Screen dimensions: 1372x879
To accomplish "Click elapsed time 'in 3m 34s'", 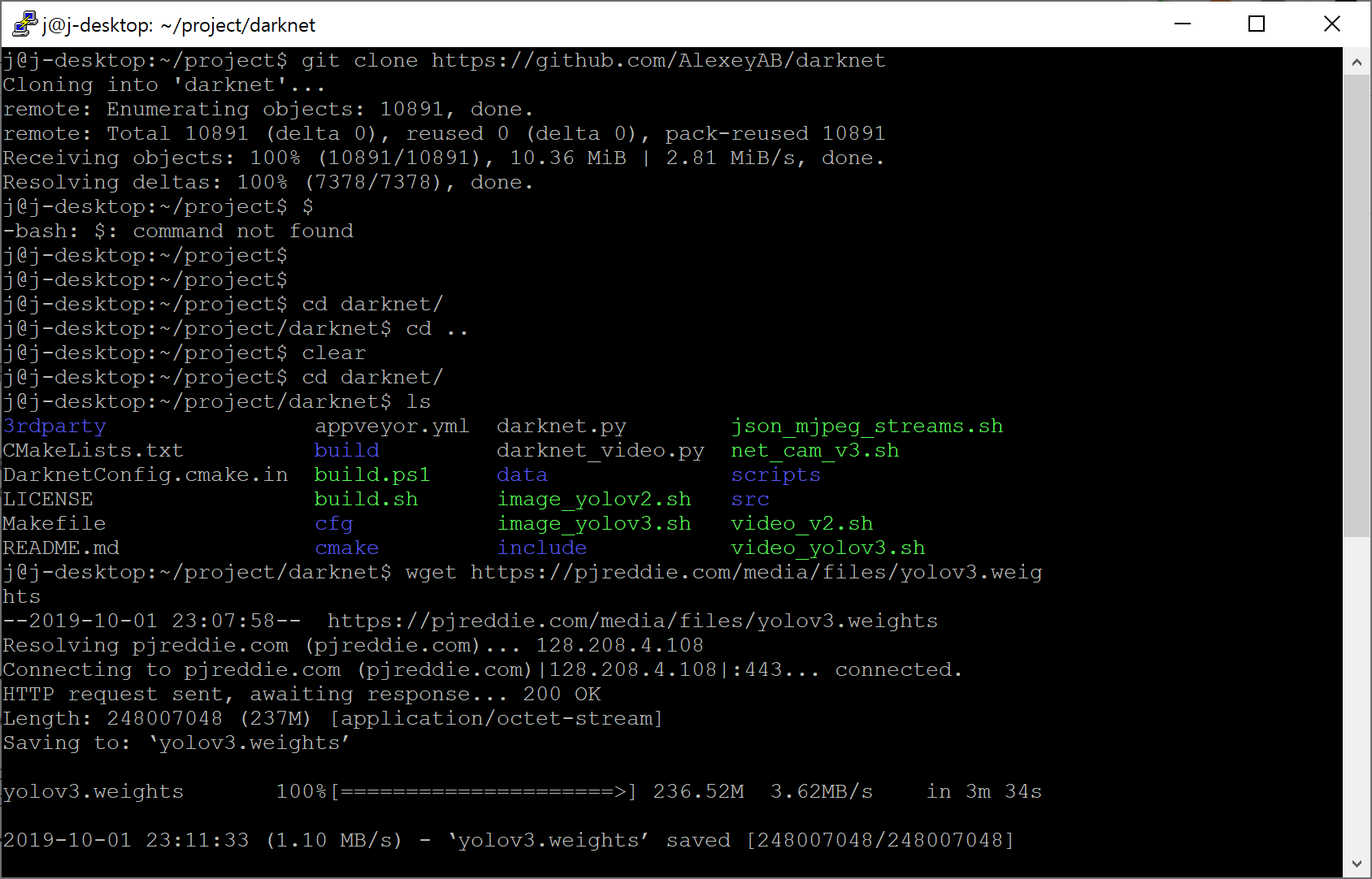I will pos(984,792).
